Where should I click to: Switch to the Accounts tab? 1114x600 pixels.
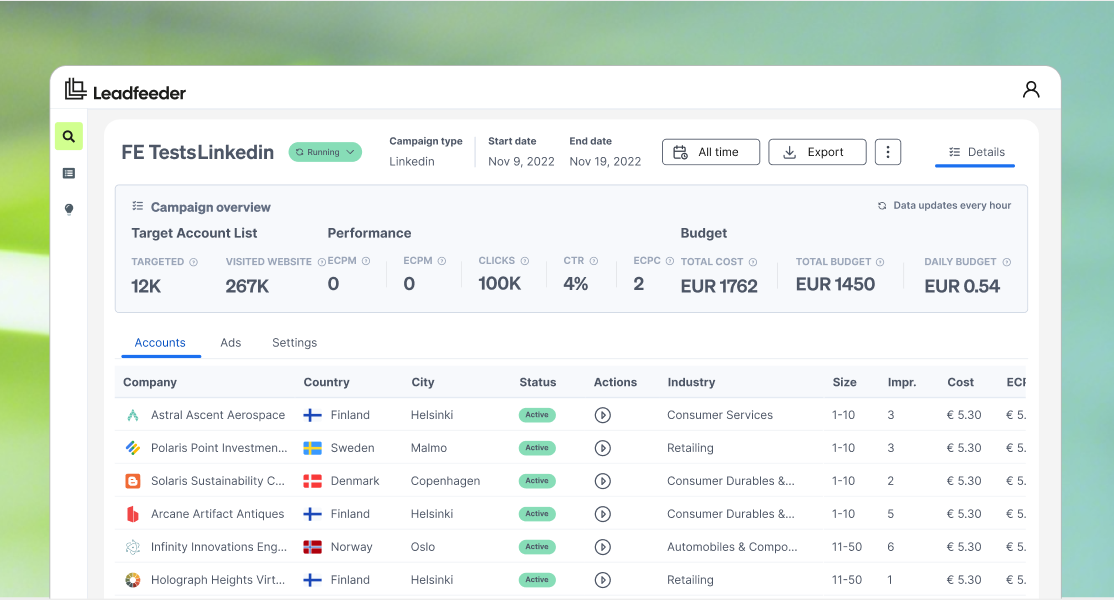[160, 342]
